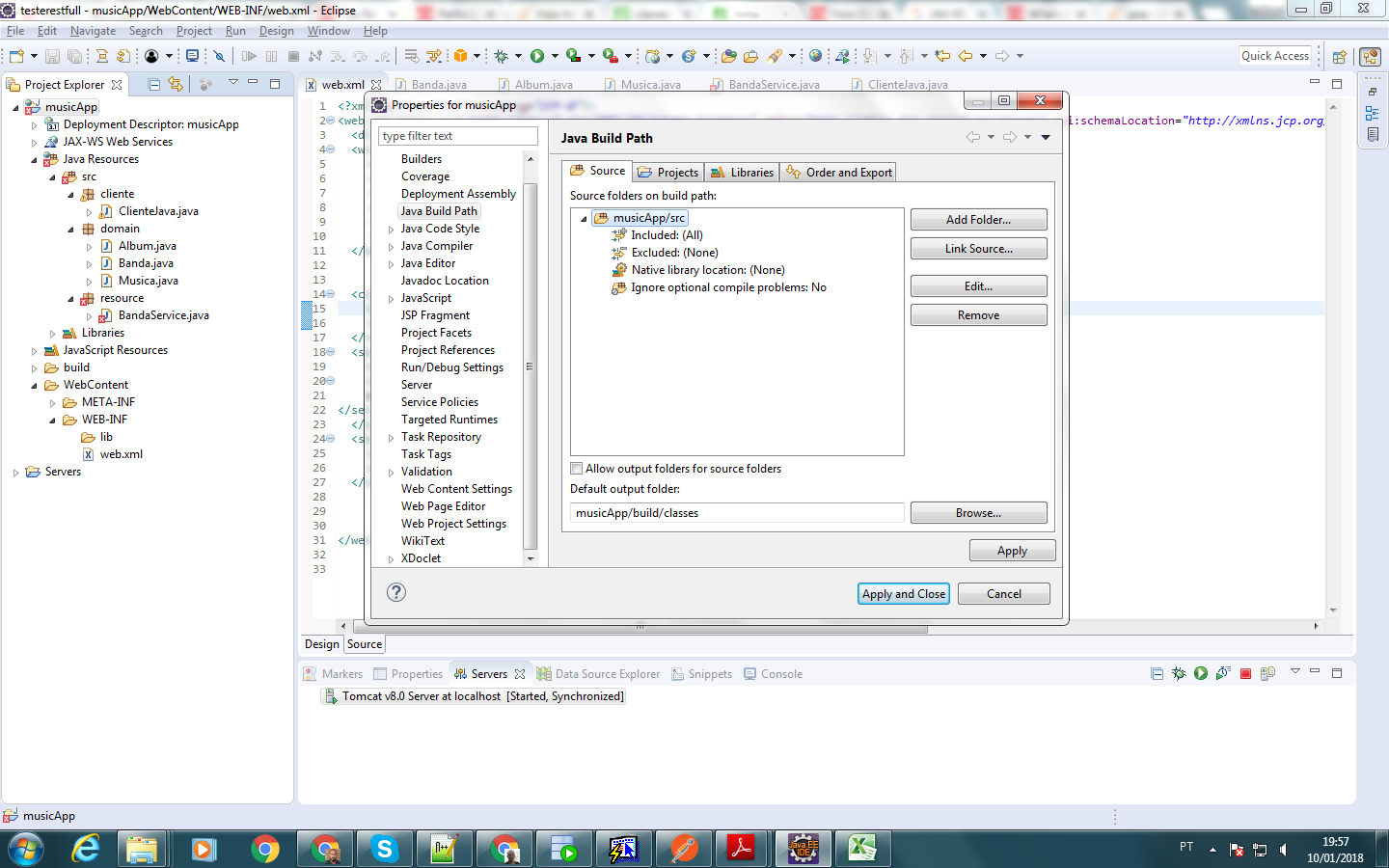The width and height of the screenshot is (1389, 868).
Task: Start the Debug launch from main toolbar
Action: click(x=501, y=56)
